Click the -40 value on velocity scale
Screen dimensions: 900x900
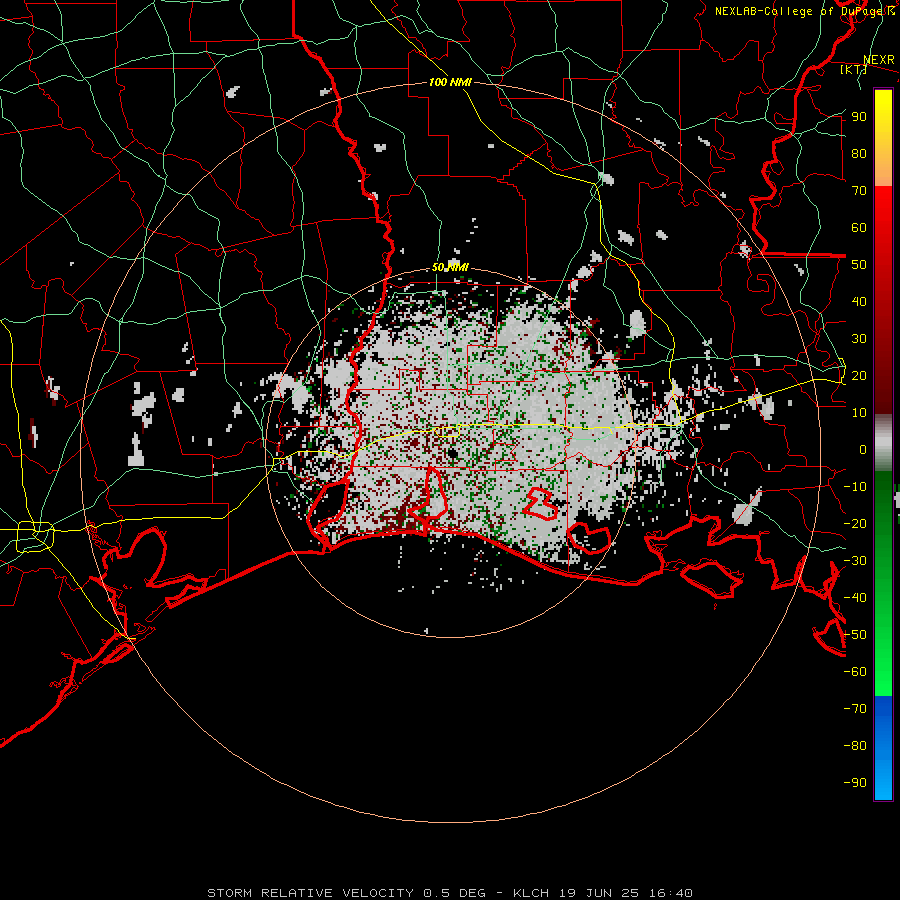[855, 598]
